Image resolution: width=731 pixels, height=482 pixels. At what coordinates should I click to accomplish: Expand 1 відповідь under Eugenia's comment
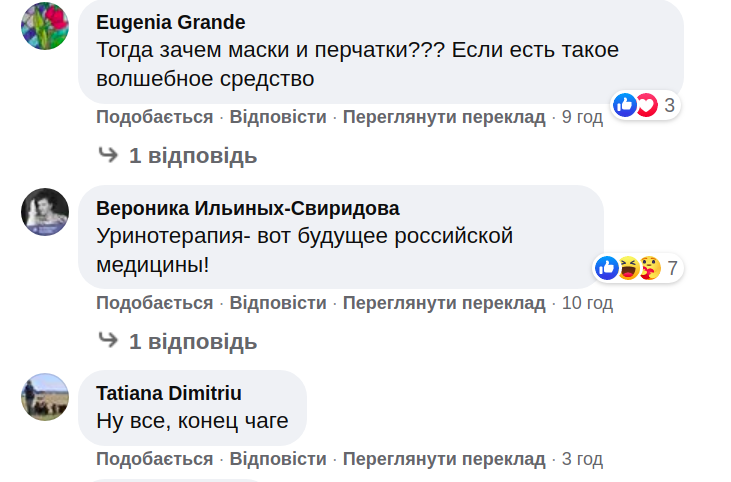(192, 155)
